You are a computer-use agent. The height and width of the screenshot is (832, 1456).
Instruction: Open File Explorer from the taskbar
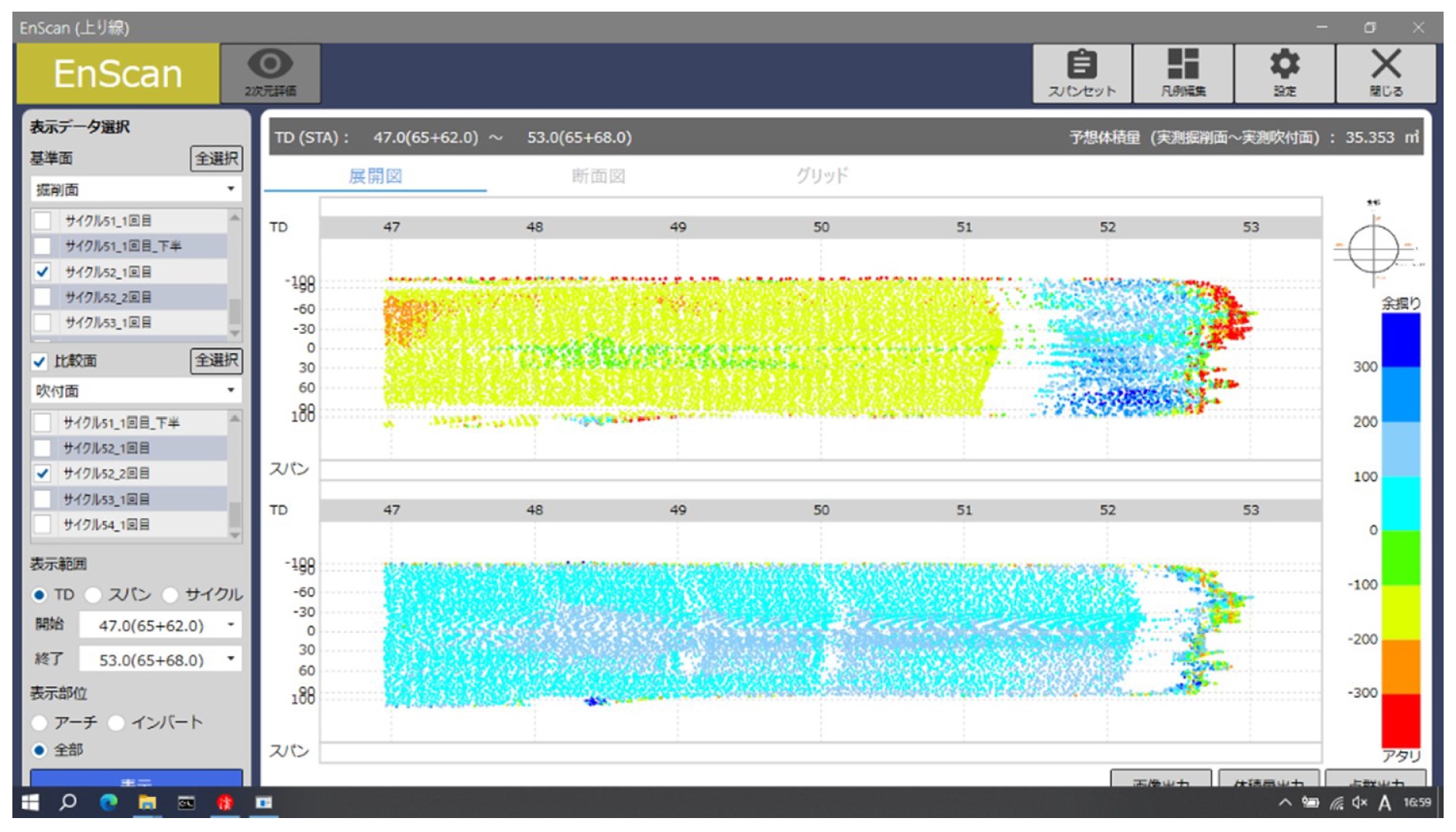(x=147, y=803)
